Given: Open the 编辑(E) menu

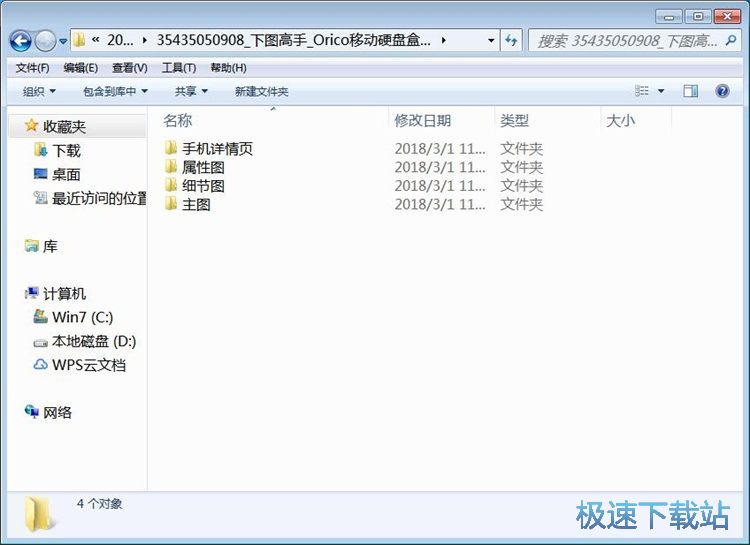Looking at the screenshot, I should (x=81, y=68).
